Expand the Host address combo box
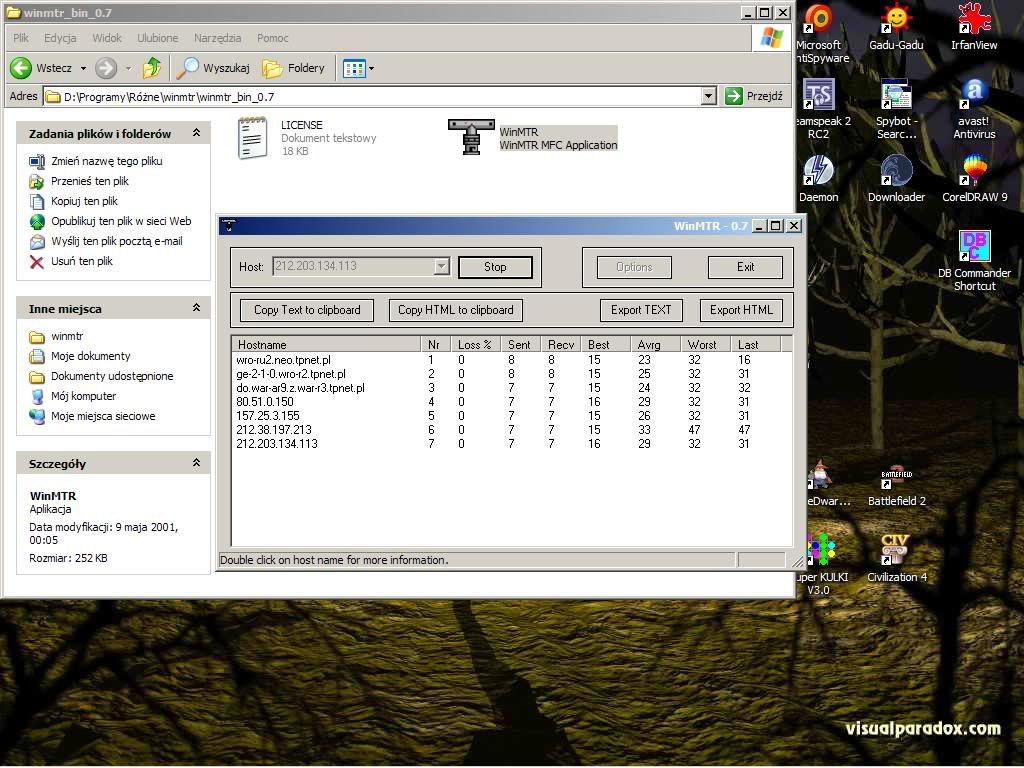 441,267
